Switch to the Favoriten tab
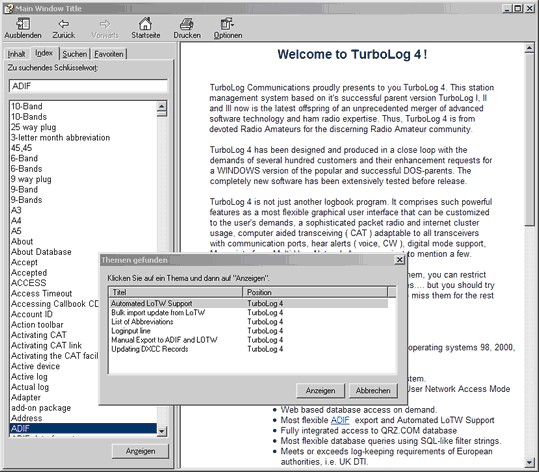Image resolution: width=539 pixels, height=472 pixels. pyautogui.click(x=109, y=54)
